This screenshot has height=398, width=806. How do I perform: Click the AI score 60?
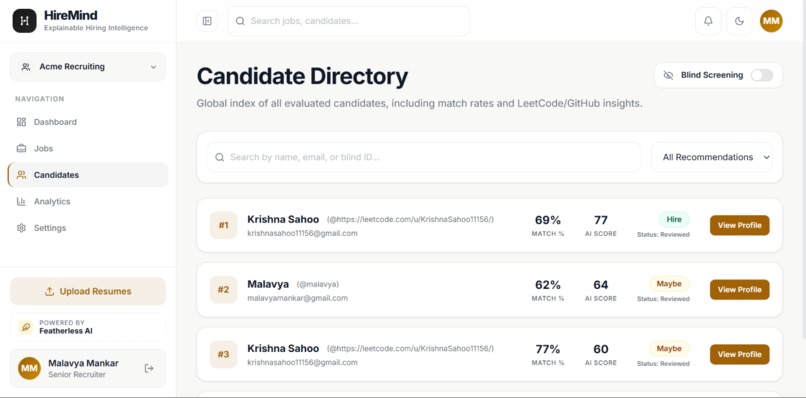click(x=600, y=350)
